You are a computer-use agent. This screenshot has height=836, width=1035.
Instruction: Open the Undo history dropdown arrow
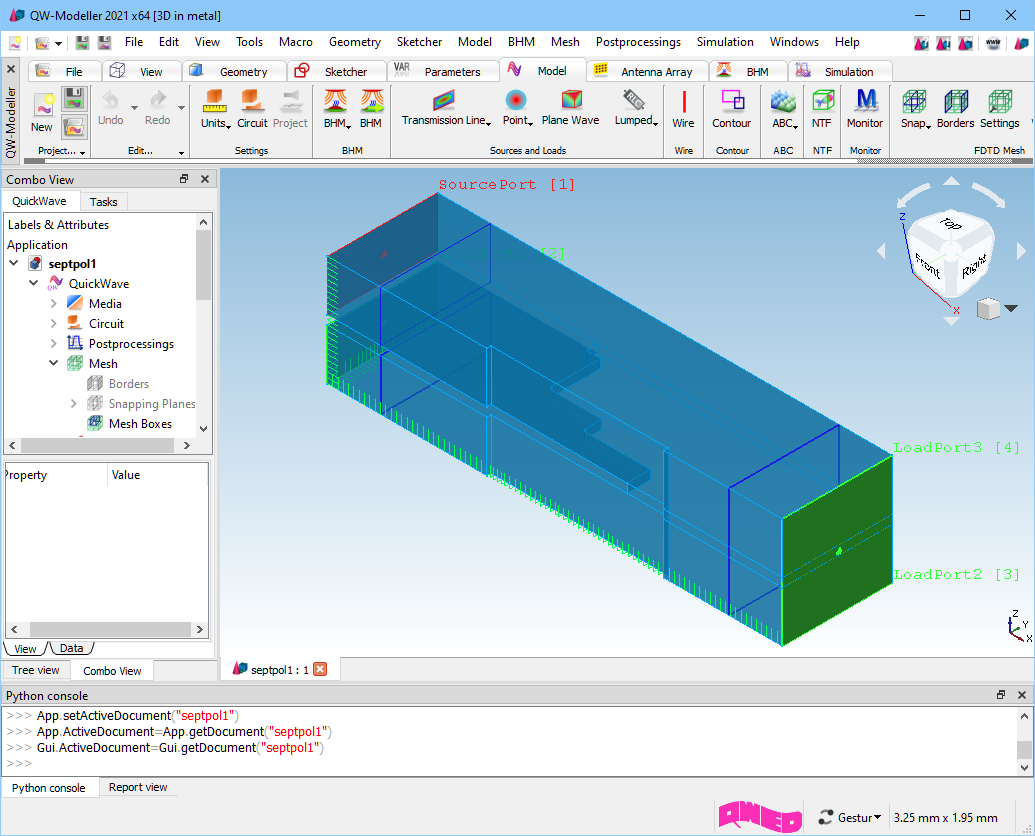point(134,108)
